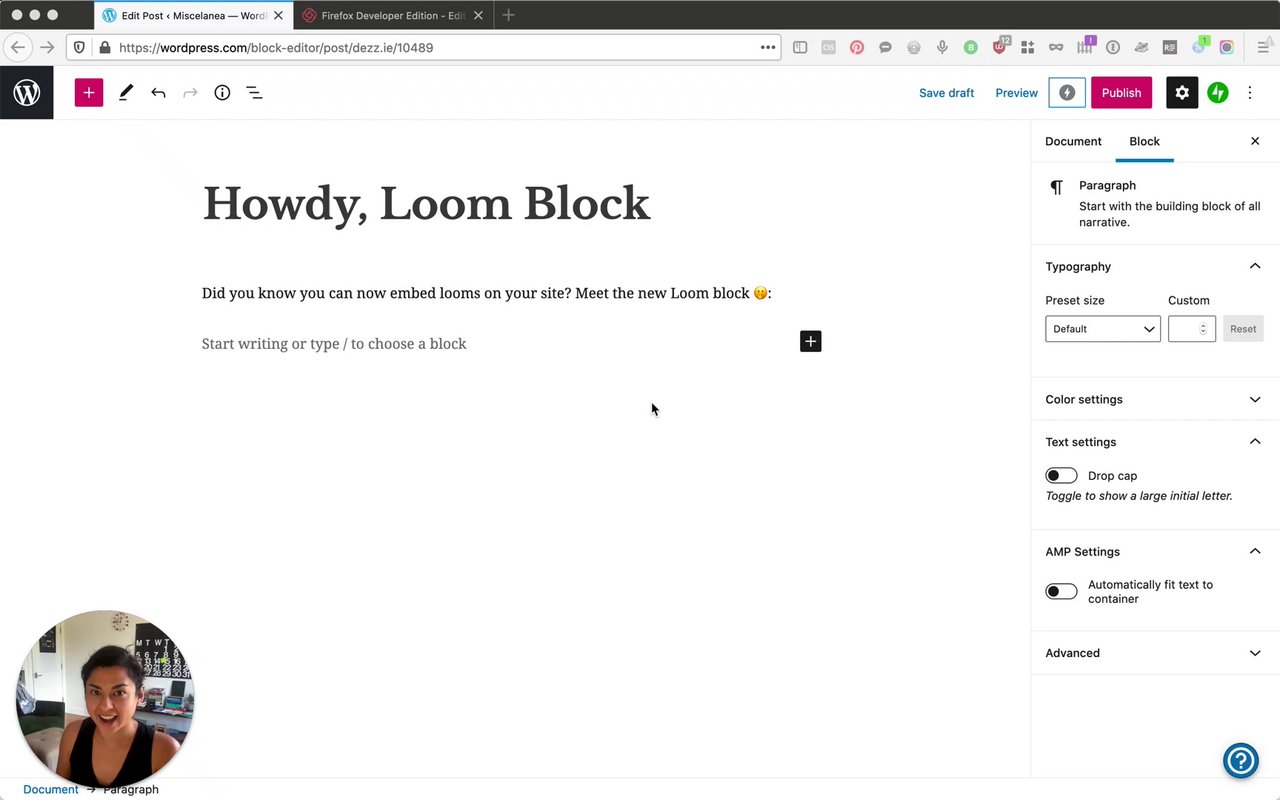Open the more tools vertical dots menu

pos(1250,93)
